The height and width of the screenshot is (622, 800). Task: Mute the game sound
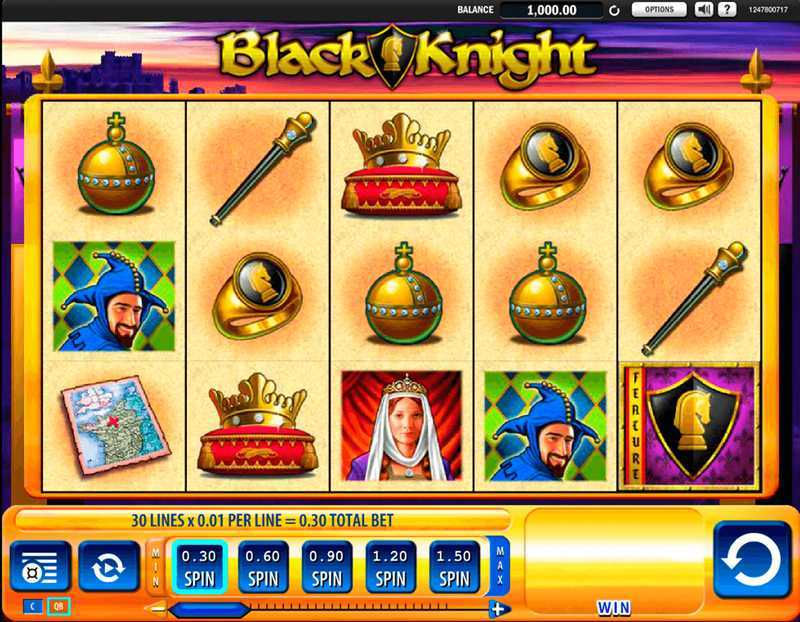coord(704,9)
